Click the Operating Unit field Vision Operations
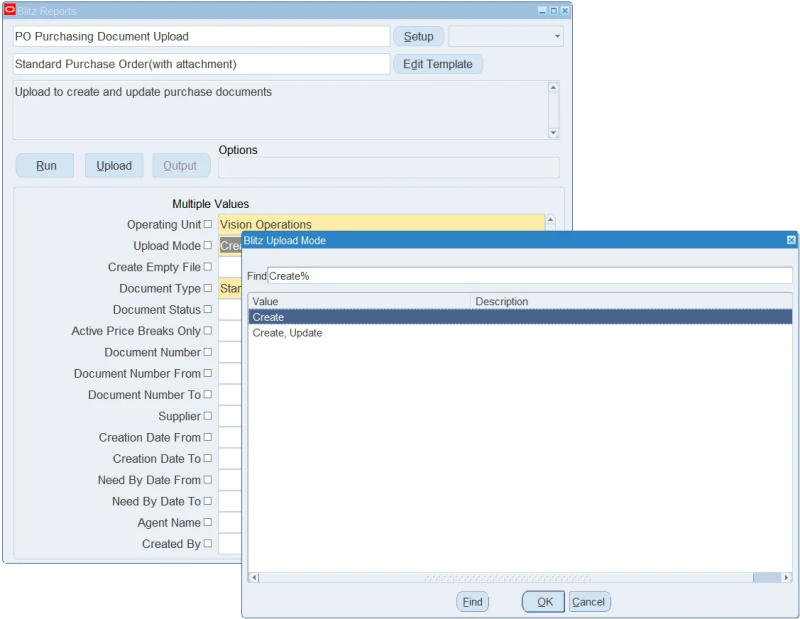 click(x=381, y=224)
